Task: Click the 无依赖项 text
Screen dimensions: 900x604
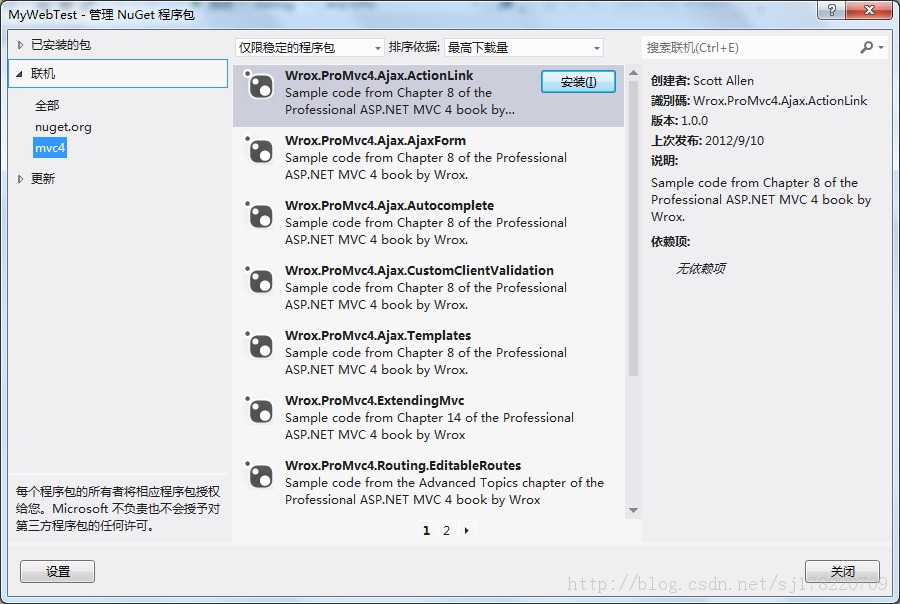Action: (x=701, y=268)
